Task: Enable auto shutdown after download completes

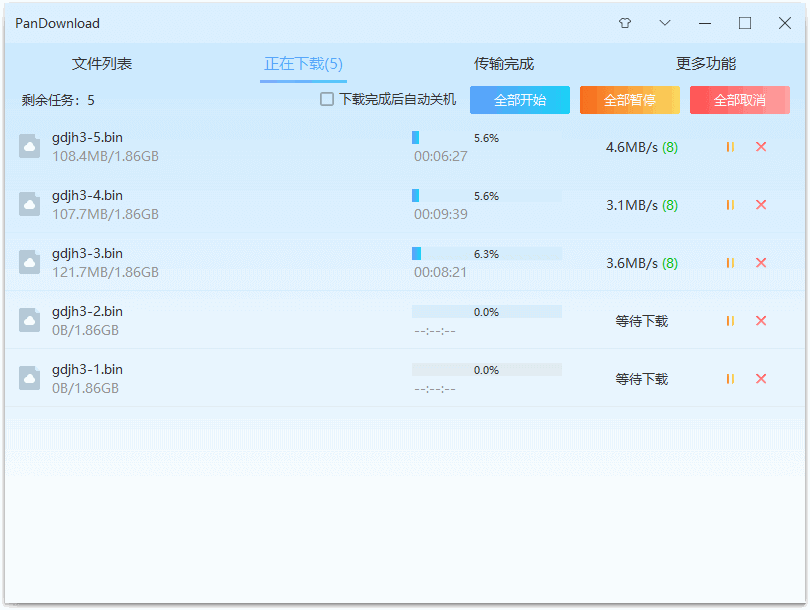Action: [327, 100]
